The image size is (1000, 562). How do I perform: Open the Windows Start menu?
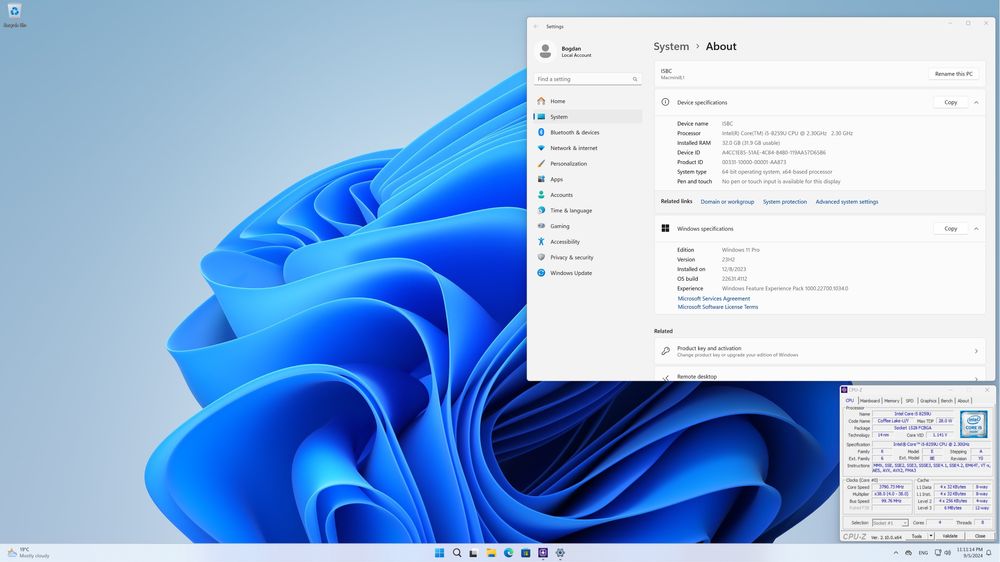point(439,552)
